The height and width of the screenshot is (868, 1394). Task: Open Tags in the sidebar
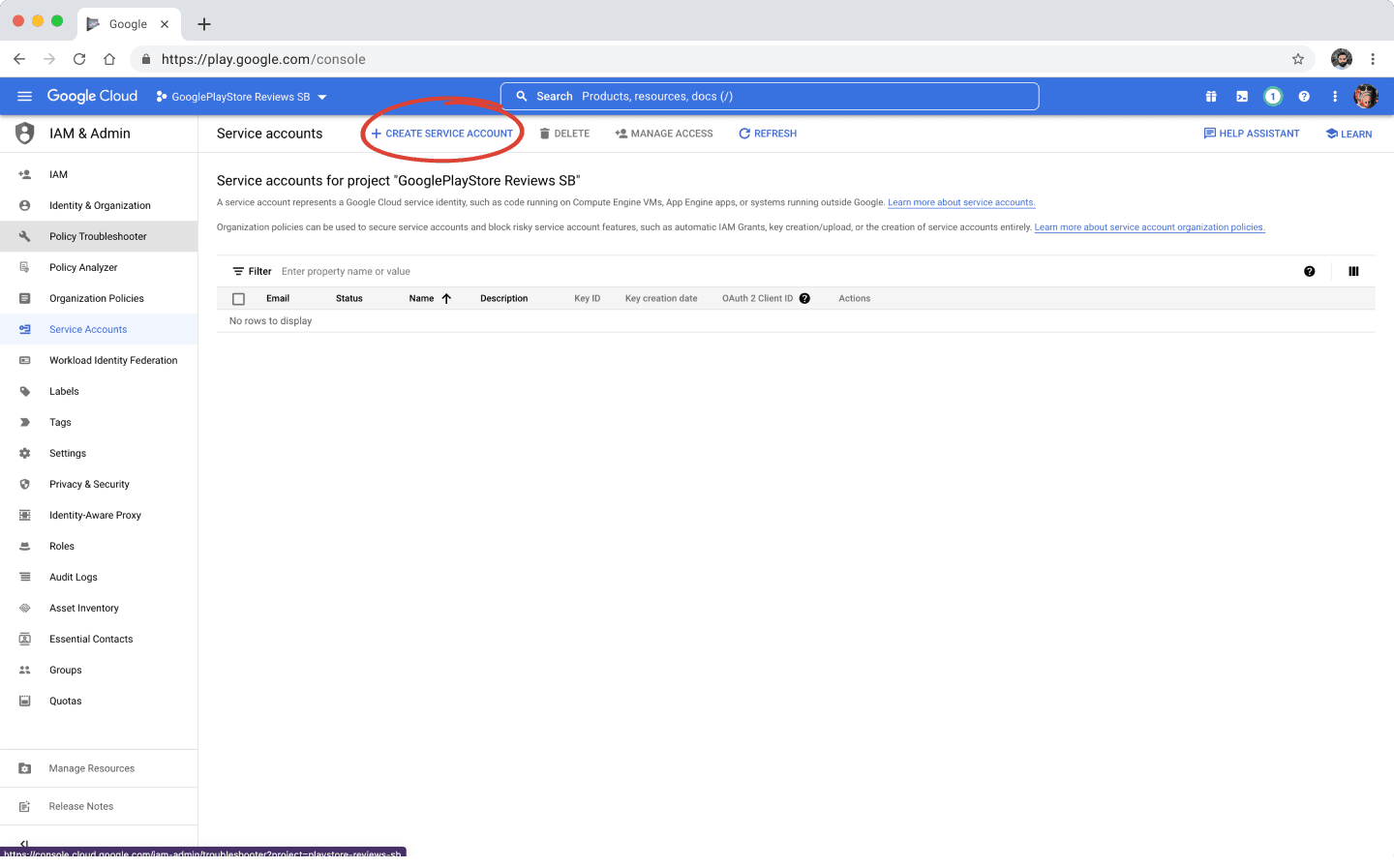99,422
